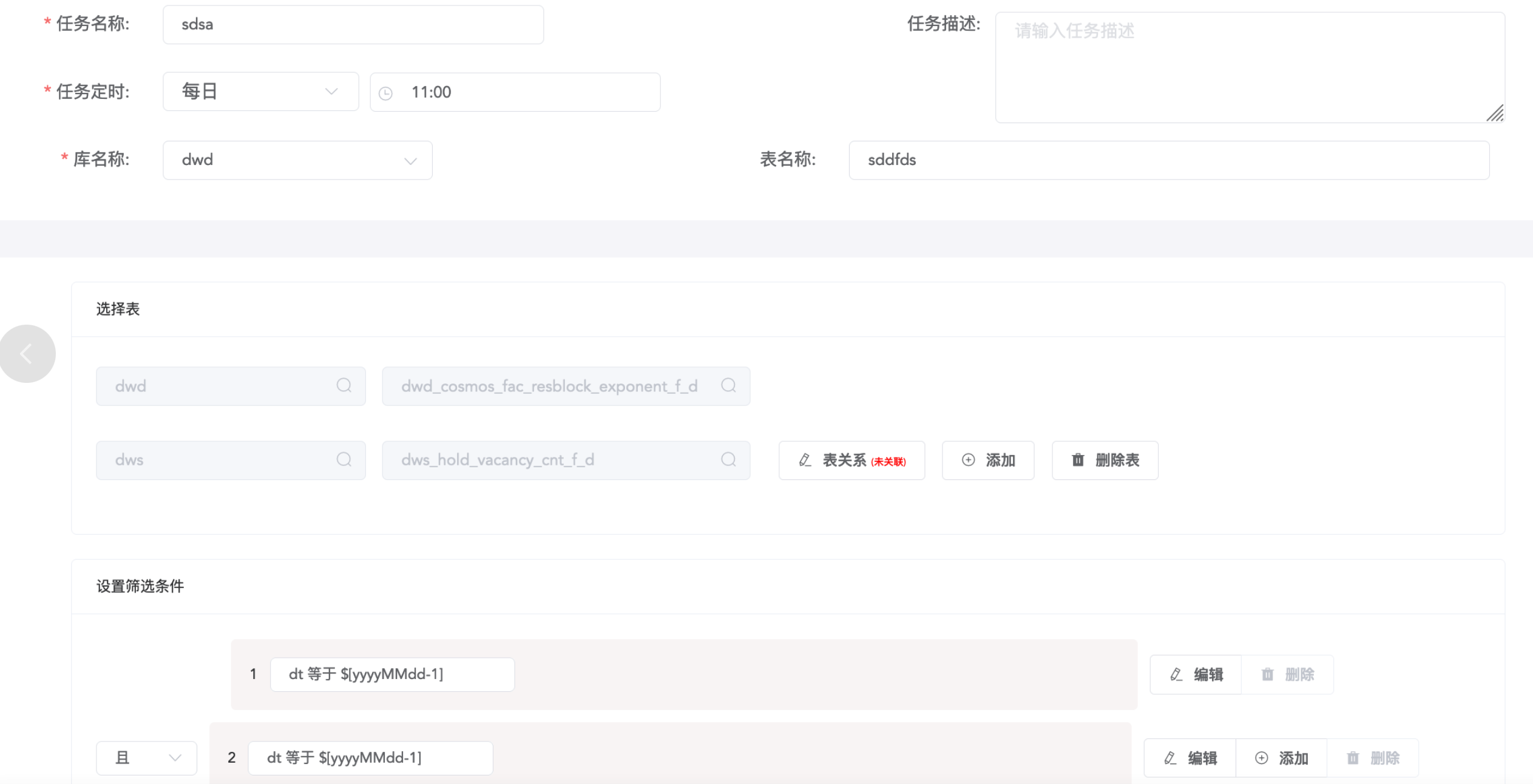Viewport: 1533px width, 784px height.
Task: Open the 任务定时 frequency dropdown showing 每日
Action: [x=260, y=92]
